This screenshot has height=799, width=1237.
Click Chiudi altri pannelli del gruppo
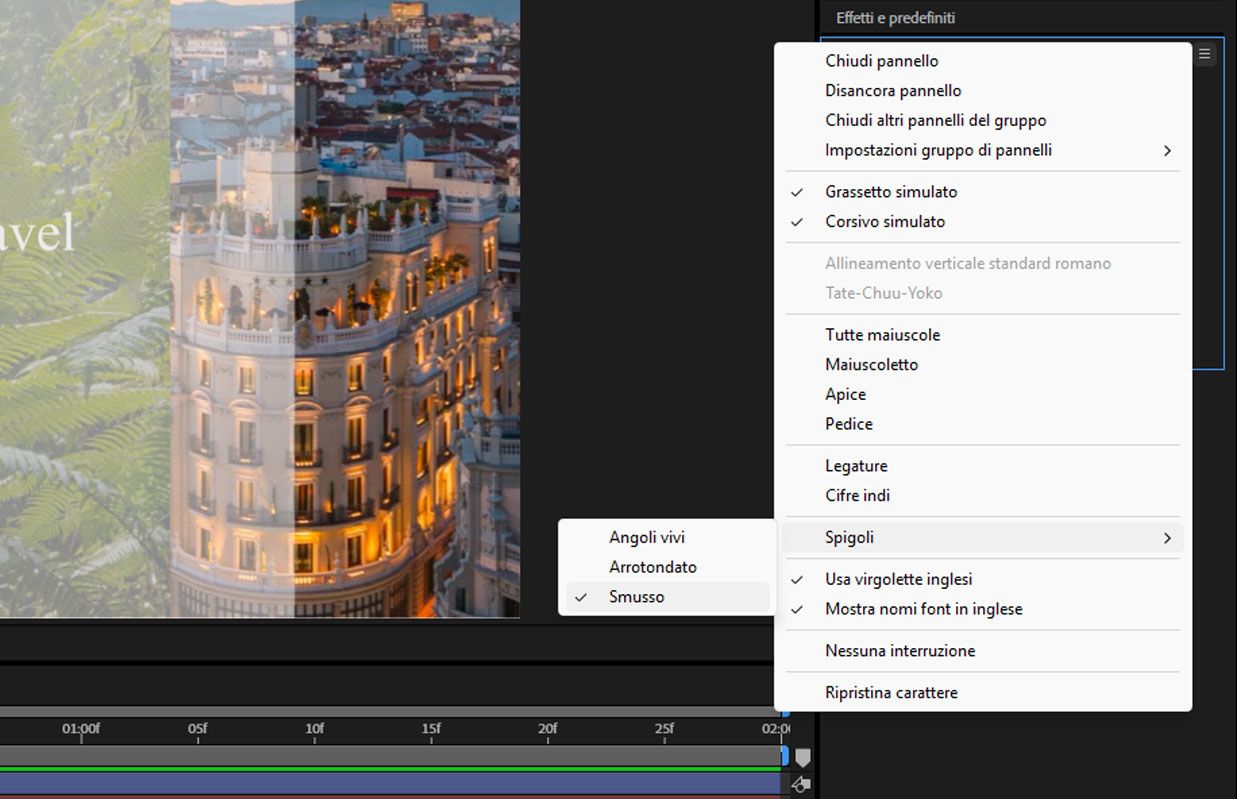pyautogui.click(x=935, y=121)
